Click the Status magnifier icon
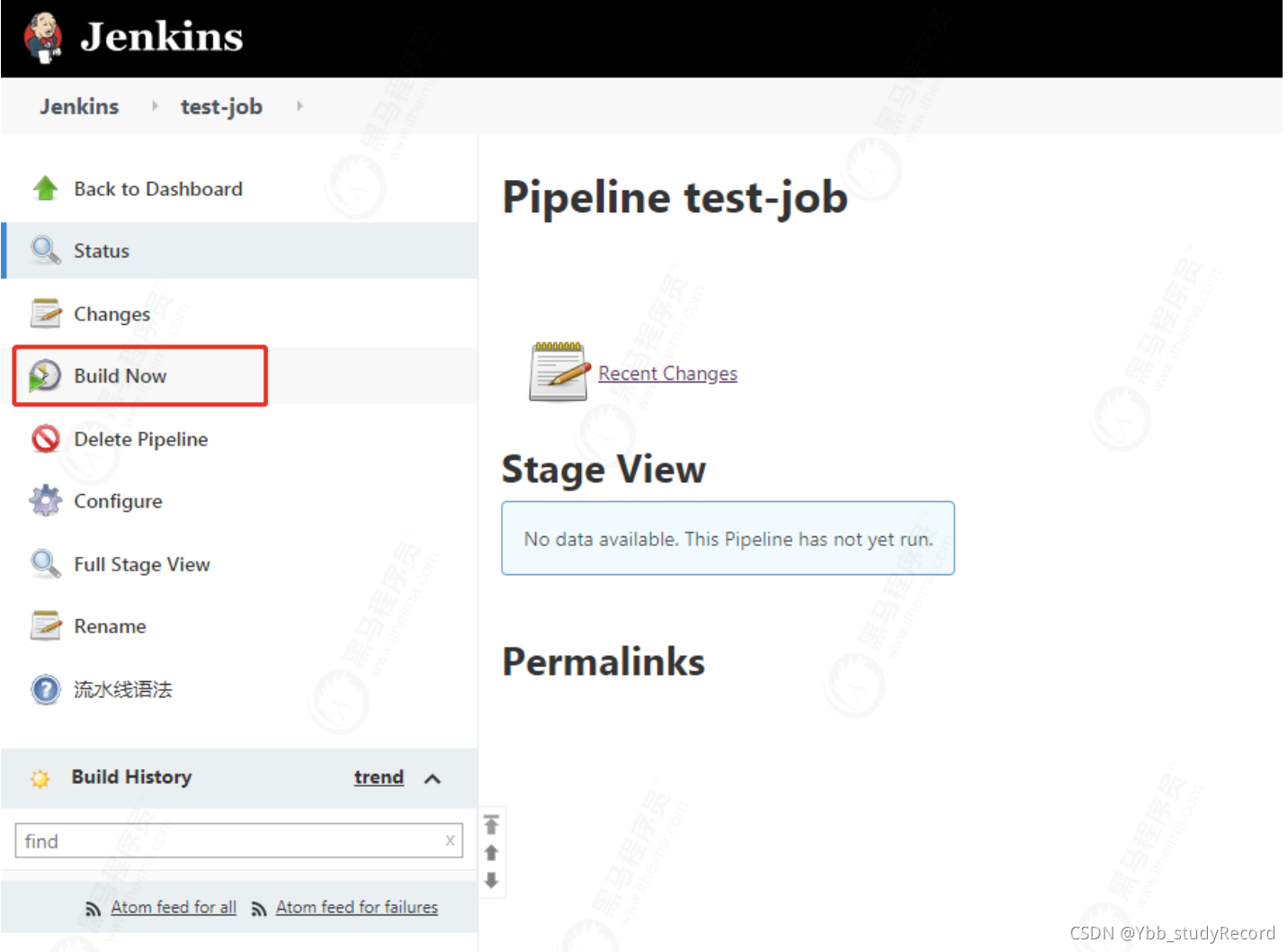 (45, 250)
